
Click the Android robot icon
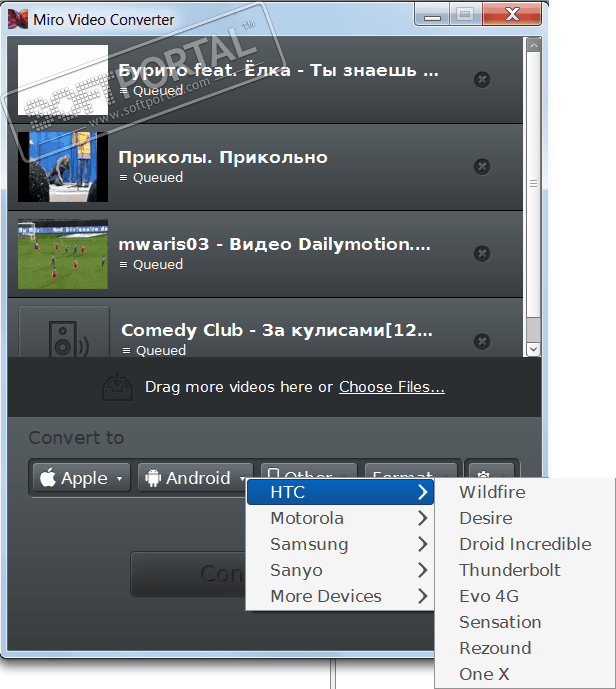tap(152, 478)
